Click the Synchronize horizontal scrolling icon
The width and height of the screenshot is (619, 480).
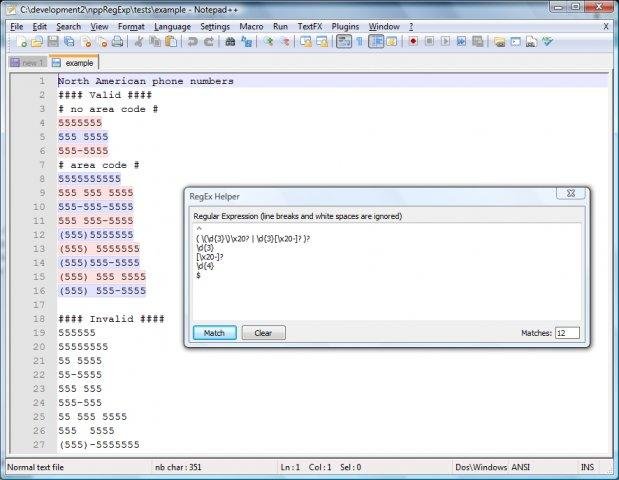click(322, 41)
